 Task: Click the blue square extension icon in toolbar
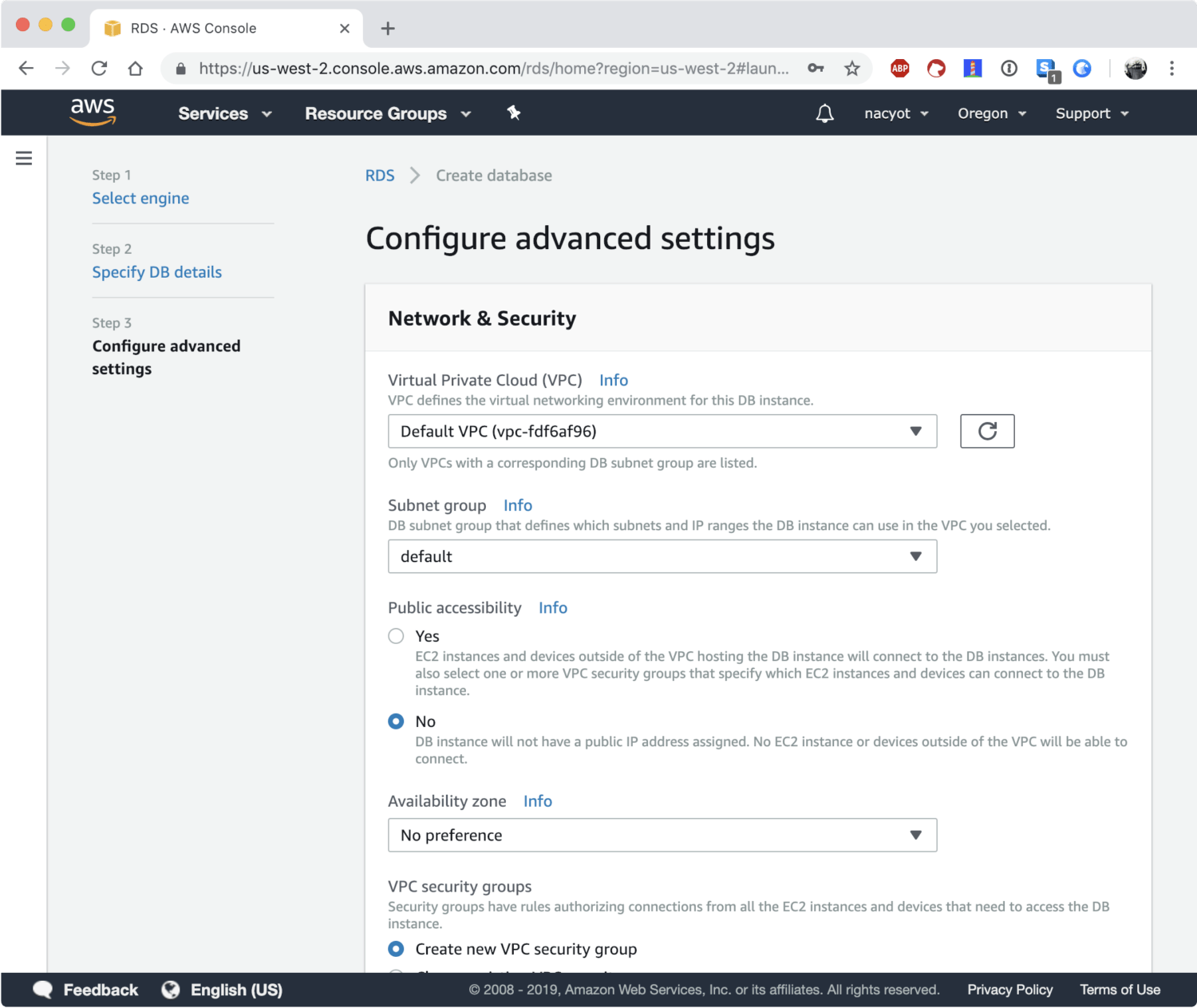tap(972, 69)
